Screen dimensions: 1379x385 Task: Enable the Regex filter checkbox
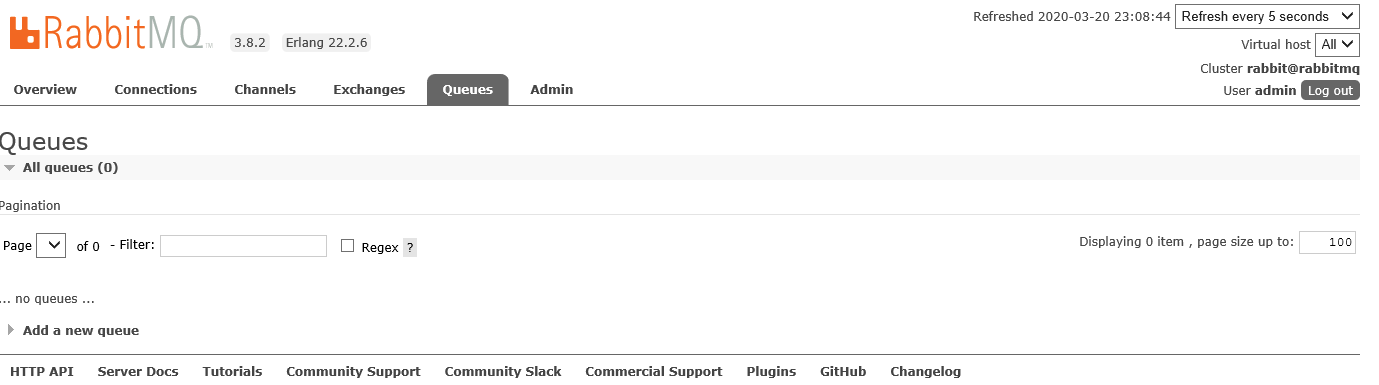[x=347, y=246]
